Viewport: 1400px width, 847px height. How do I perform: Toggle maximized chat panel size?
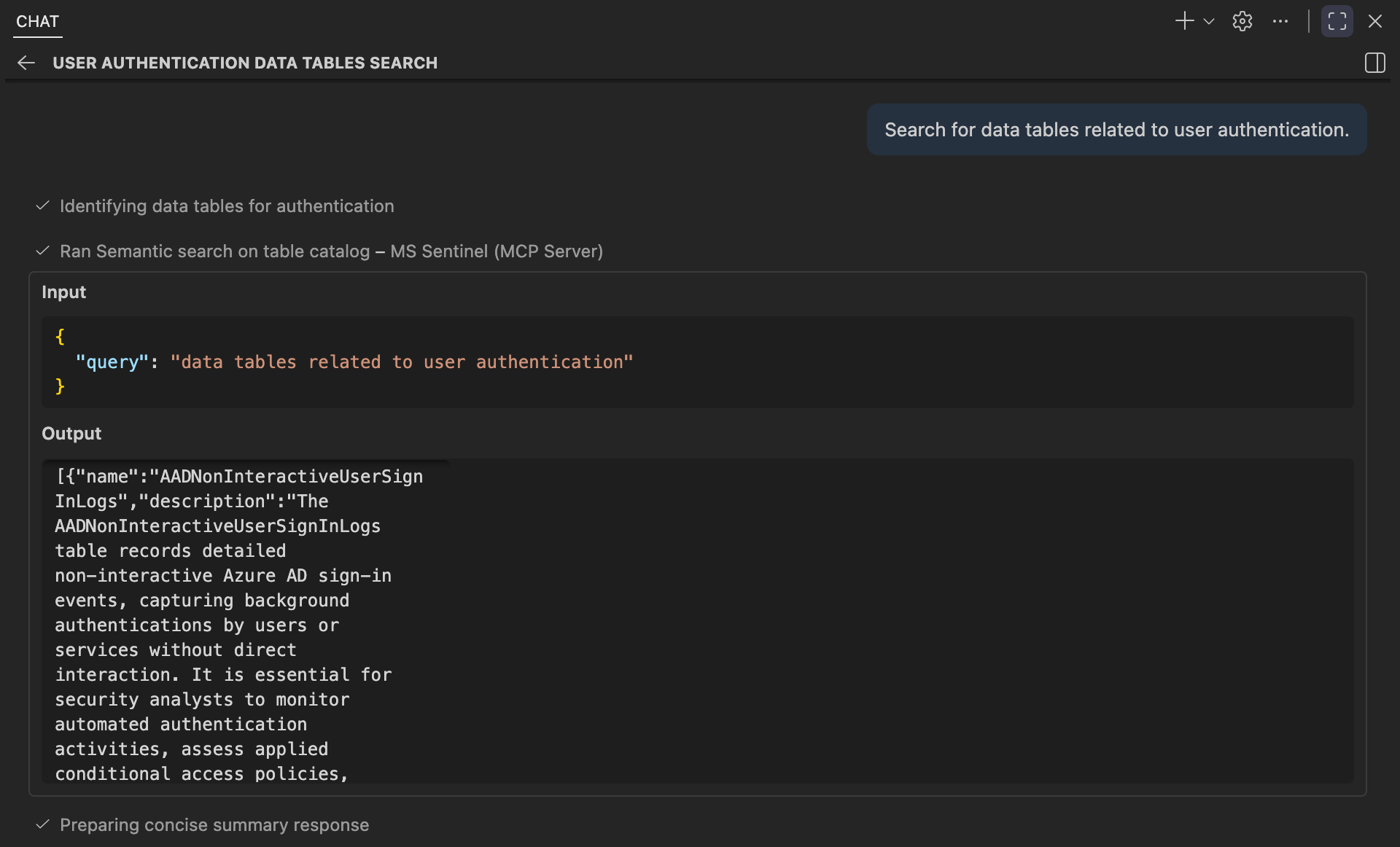pyautogui.click(x=1337, y=21)
